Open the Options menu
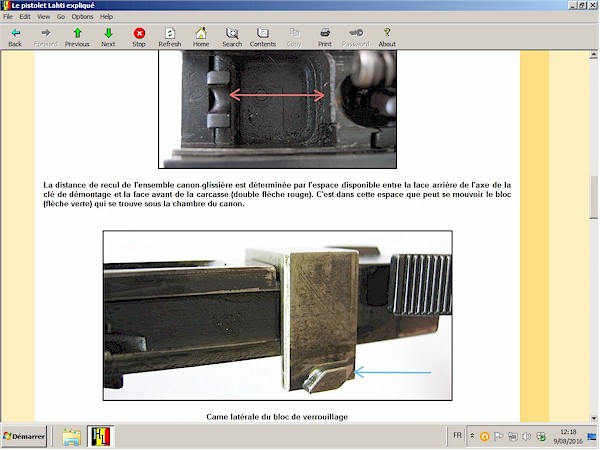Image resolution: width=600 pixels, height=450 pixels. point(82,16)
